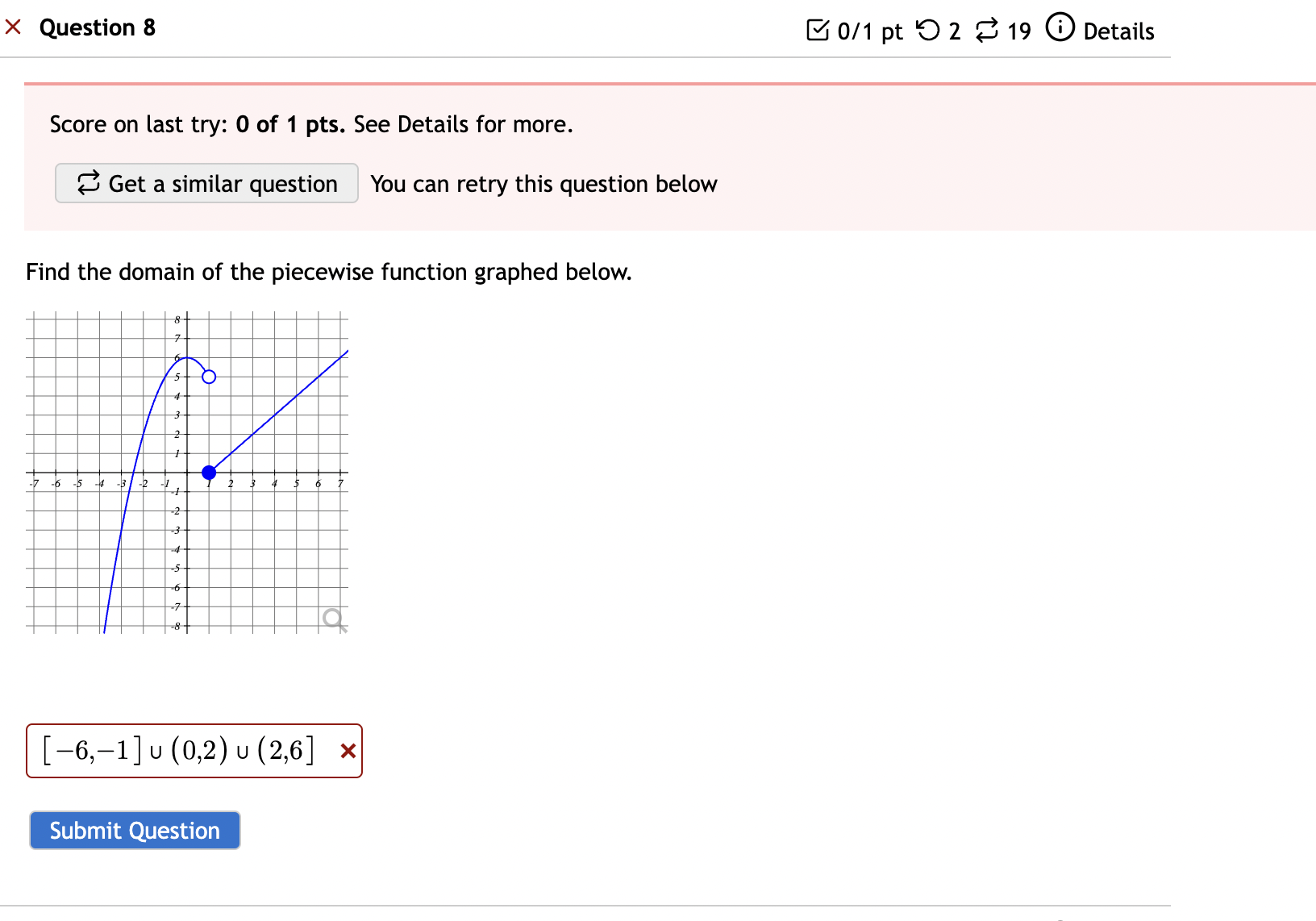This screenshot has width=1316, height=921.
Task: Open the Details view for Question 8
Action: 1121,31
